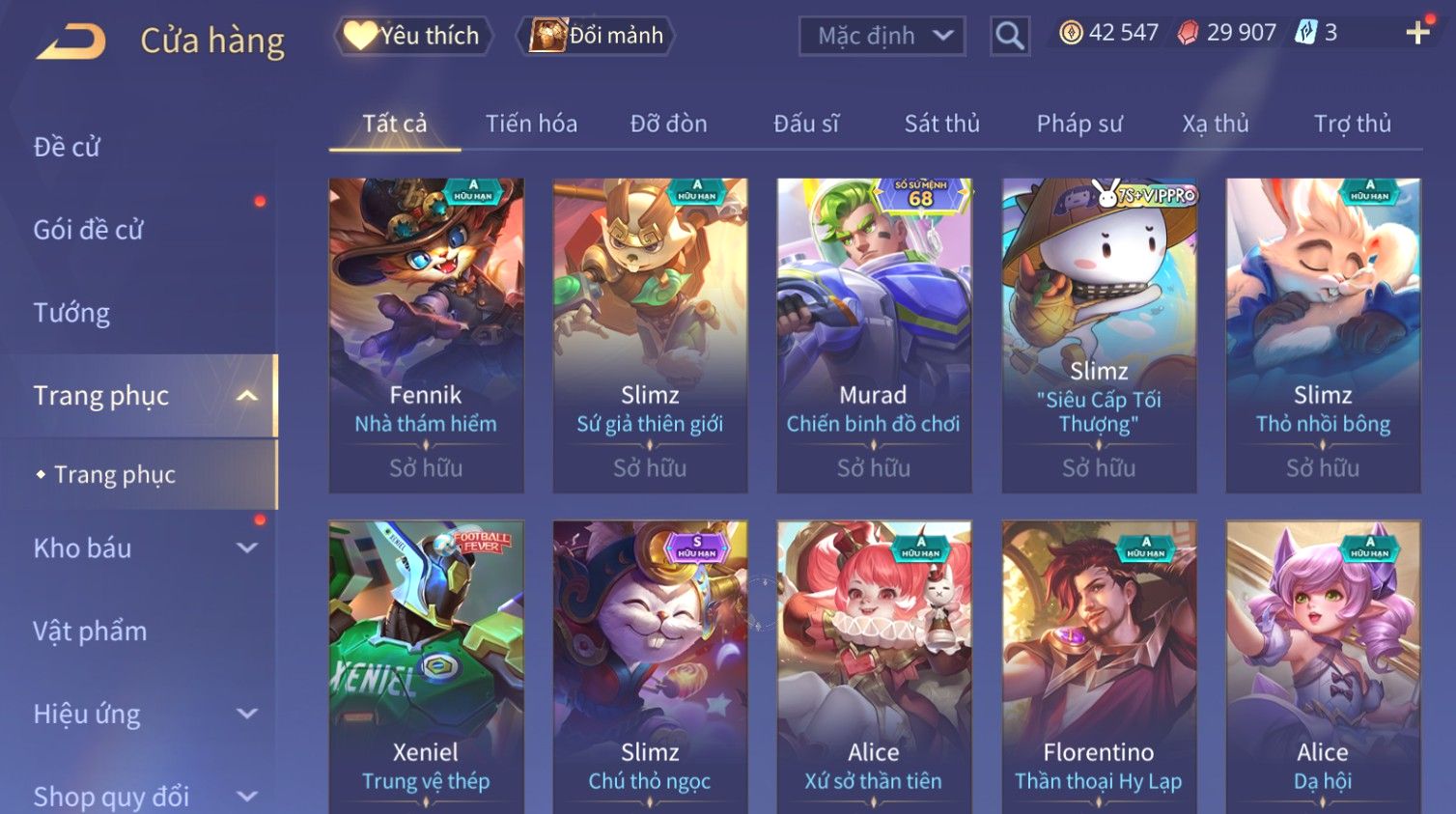Switch to the Pháp sư tab
This screenshot has width=1456, height=814.
click(x=1079, y=124)
